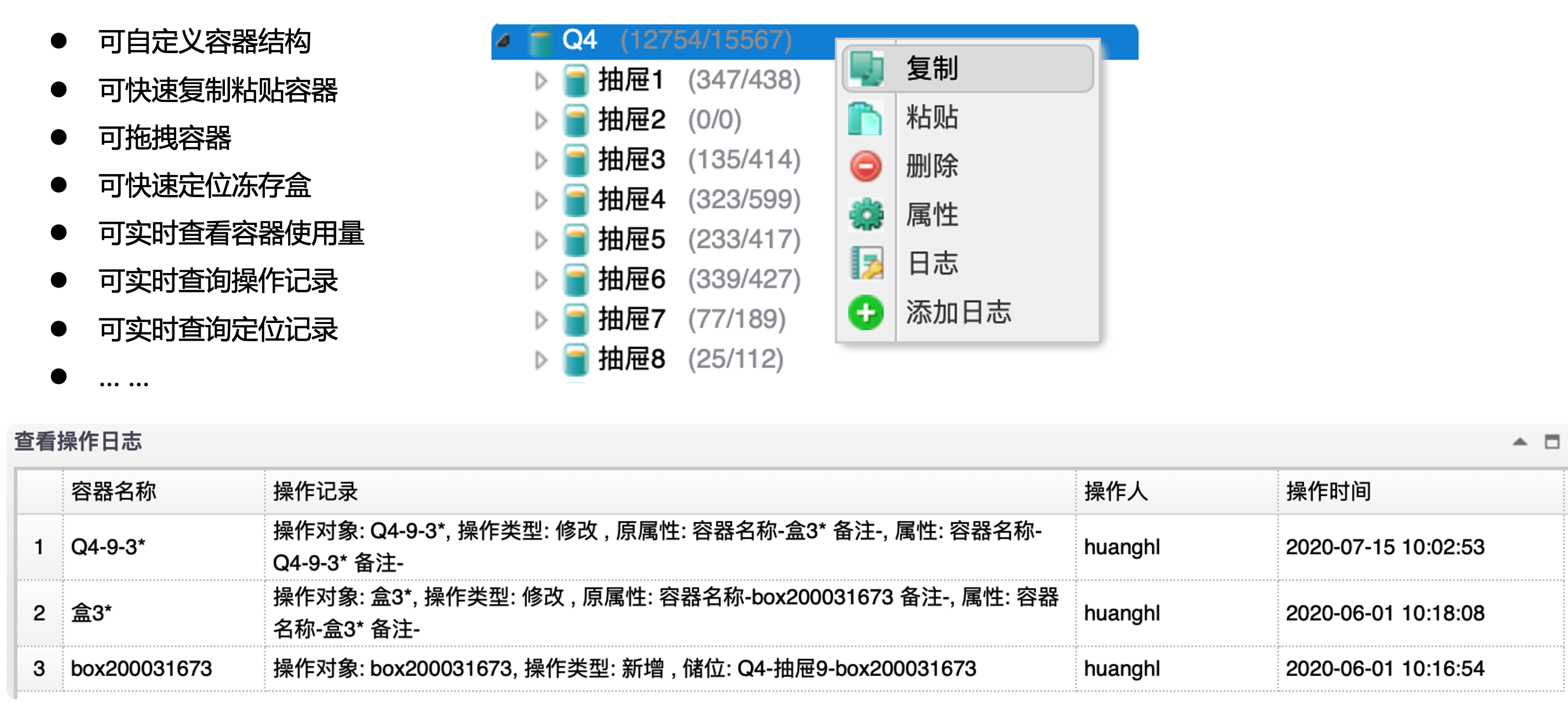1568x709 pixels.
Task: Click the green gear properties icon
Action: pos(866,214)
